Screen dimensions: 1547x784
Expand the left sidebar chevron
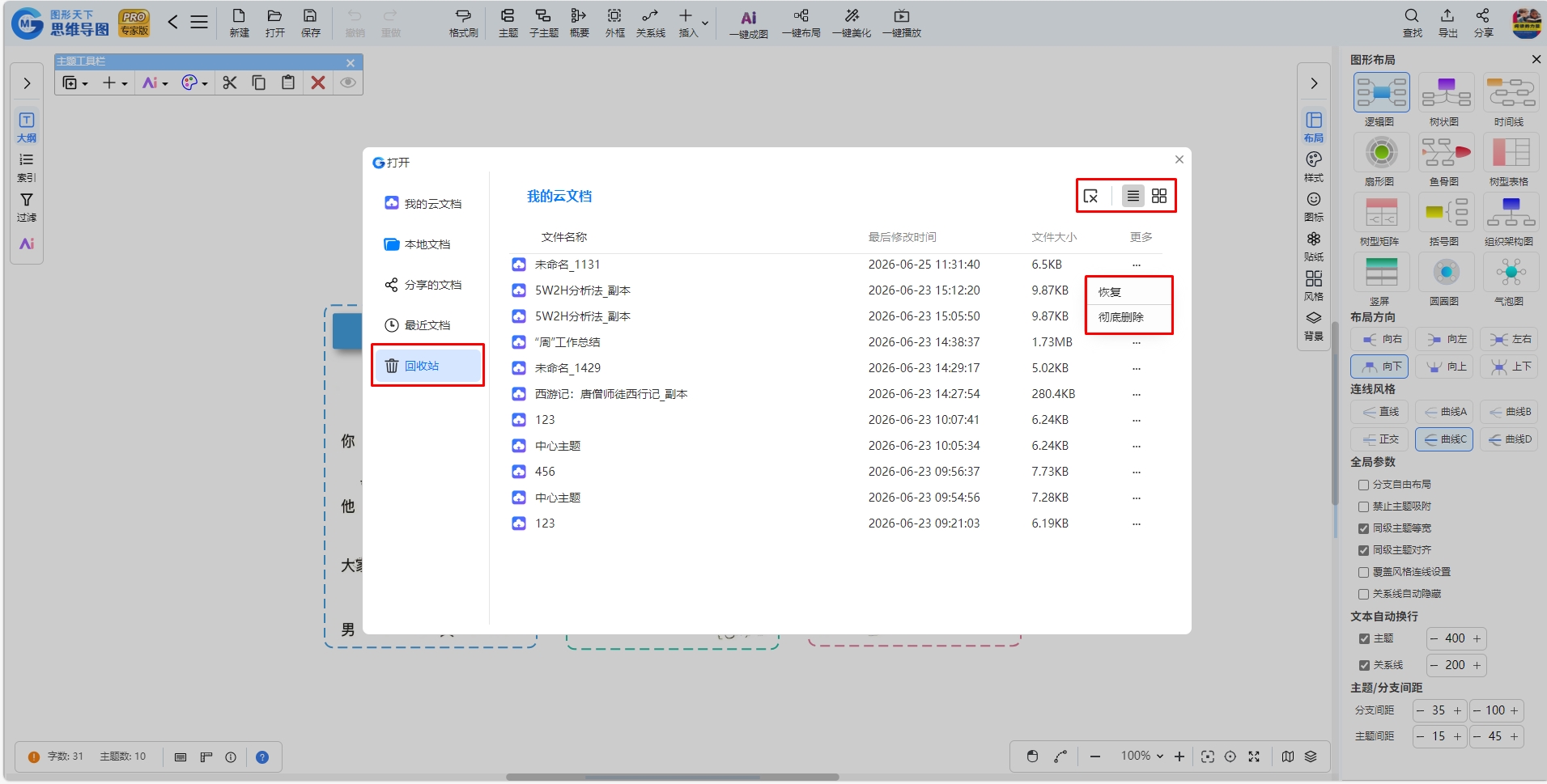pyautogui.click(x=27, y=83)
